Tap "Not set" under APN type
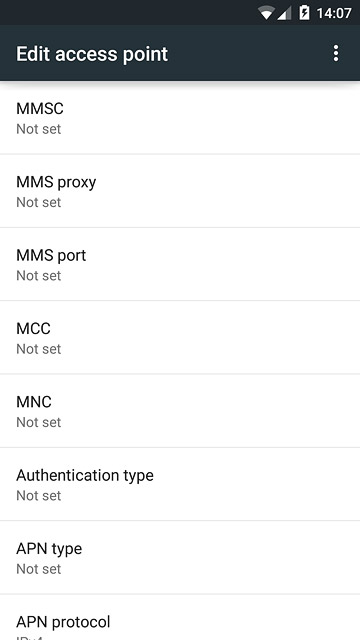Viewport: 360px width, 640px height. 39,569
